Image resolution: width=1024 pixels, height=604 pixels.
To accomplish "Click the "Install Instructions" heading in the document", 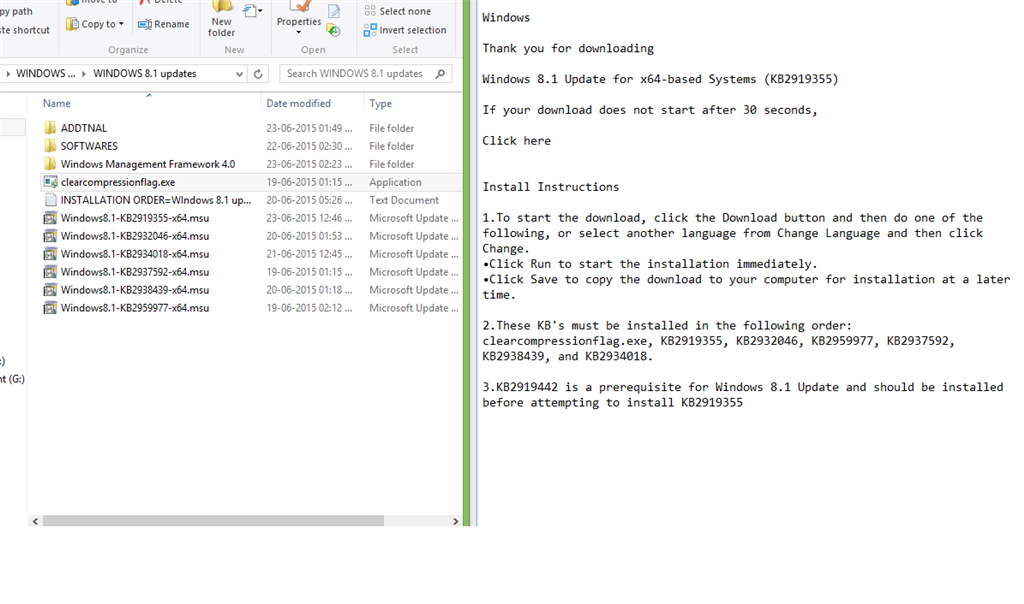I will tap(551, 187).
